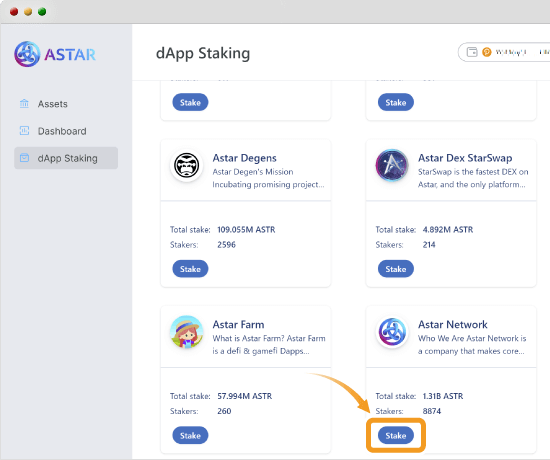Viewport: 550px width, 460px height.
Task: Select the dApp Staking sidebar icon
Action: coord(24,158)
